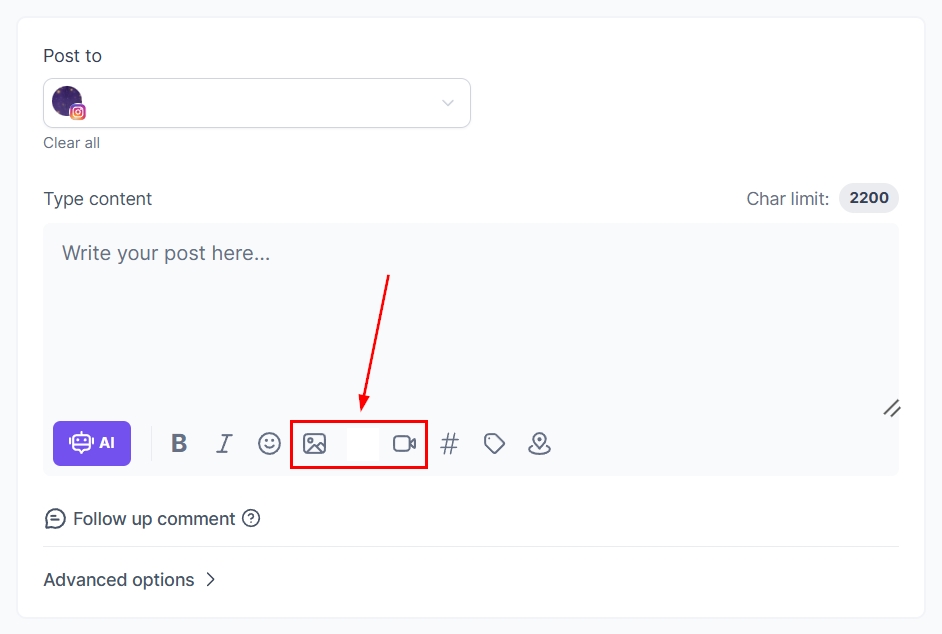Open the AI assistant button
This screenshot has height=634, width=942.
point(92,443)
